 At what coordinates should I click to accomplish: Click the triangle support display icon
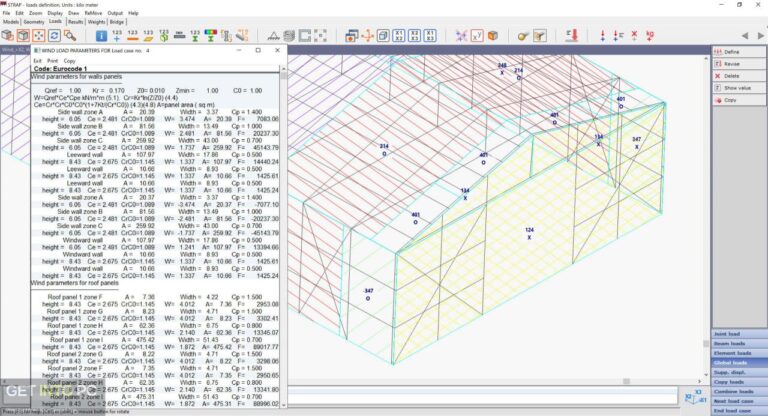[x=274, y=35]
